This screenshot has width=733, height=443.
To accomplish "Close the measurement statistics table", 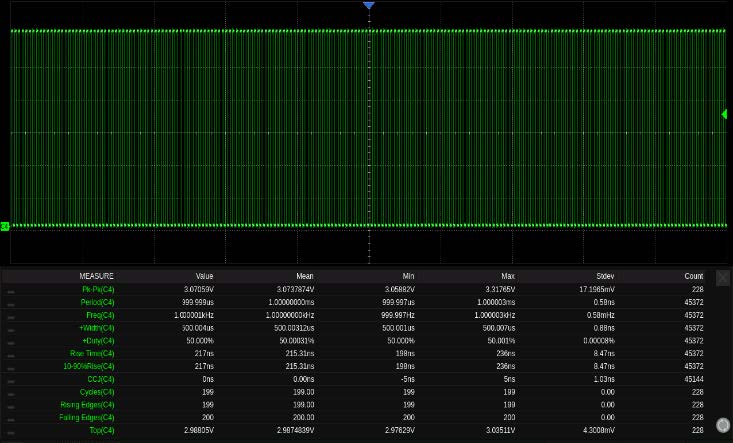I will 723,277.
